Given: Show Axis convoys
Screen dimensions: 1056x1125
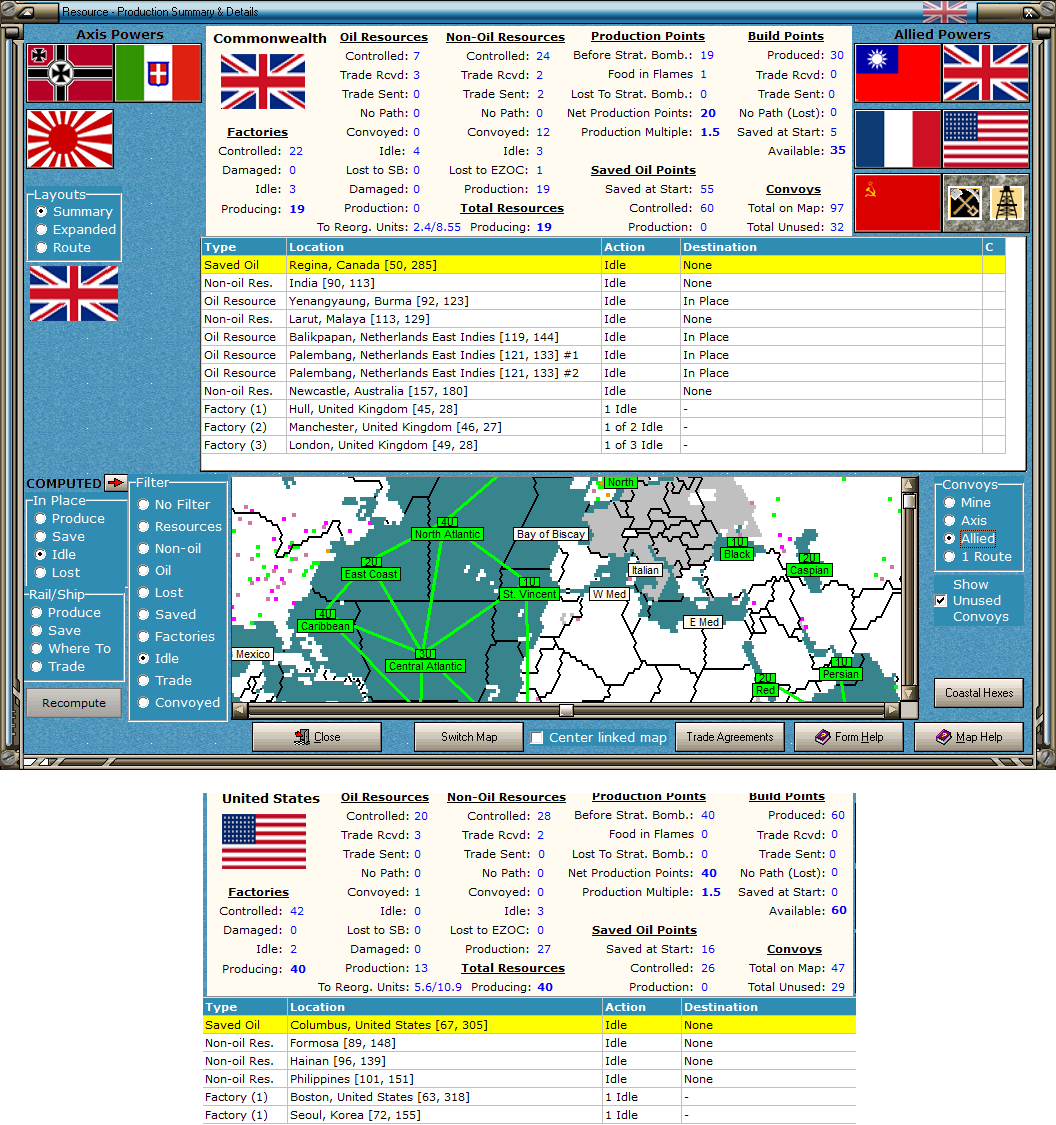Looking at the screenshot, I should [x=966, y=521].
